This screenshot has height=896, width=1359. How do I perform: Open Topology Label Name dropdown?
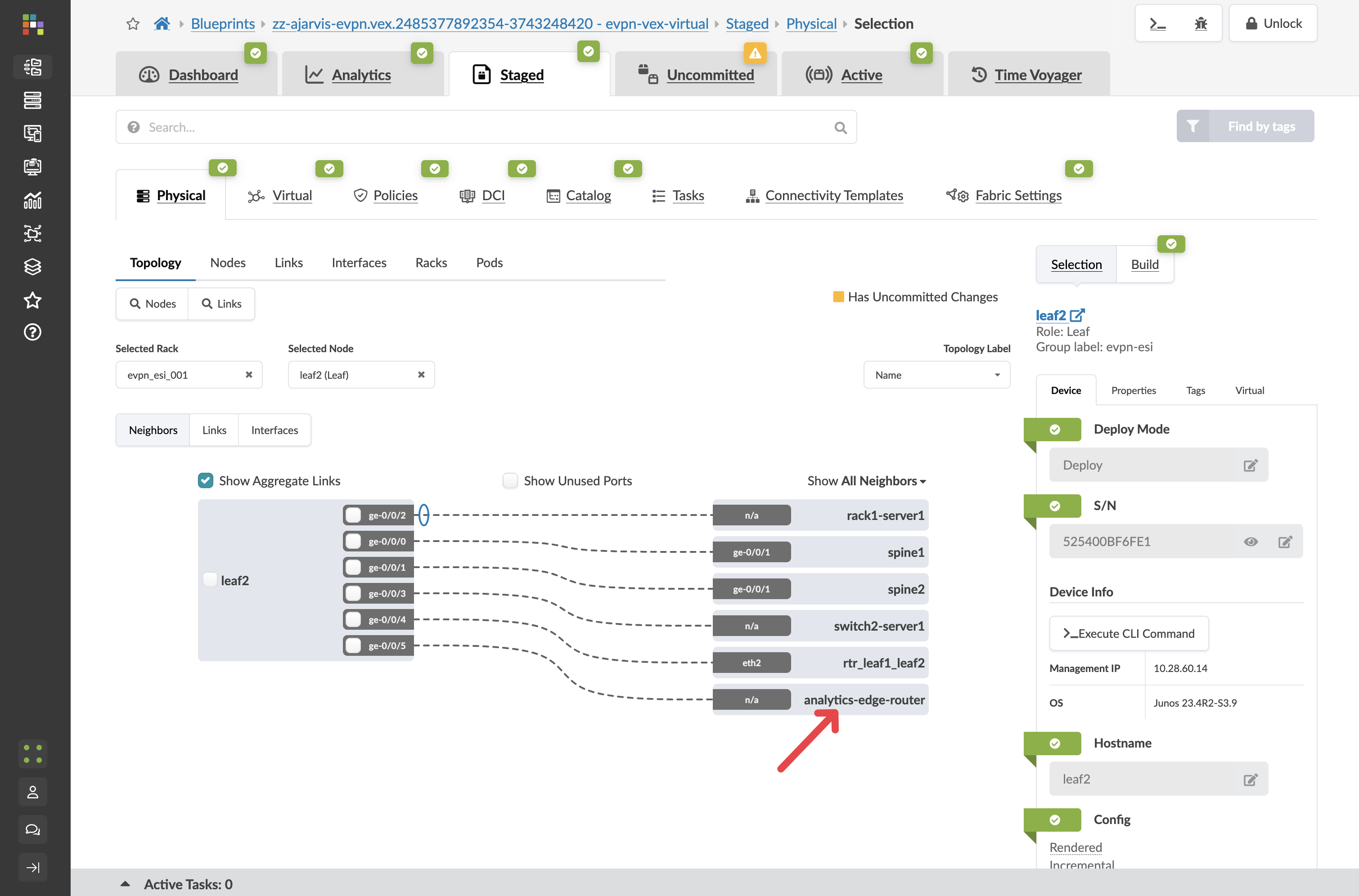(936, 375)
